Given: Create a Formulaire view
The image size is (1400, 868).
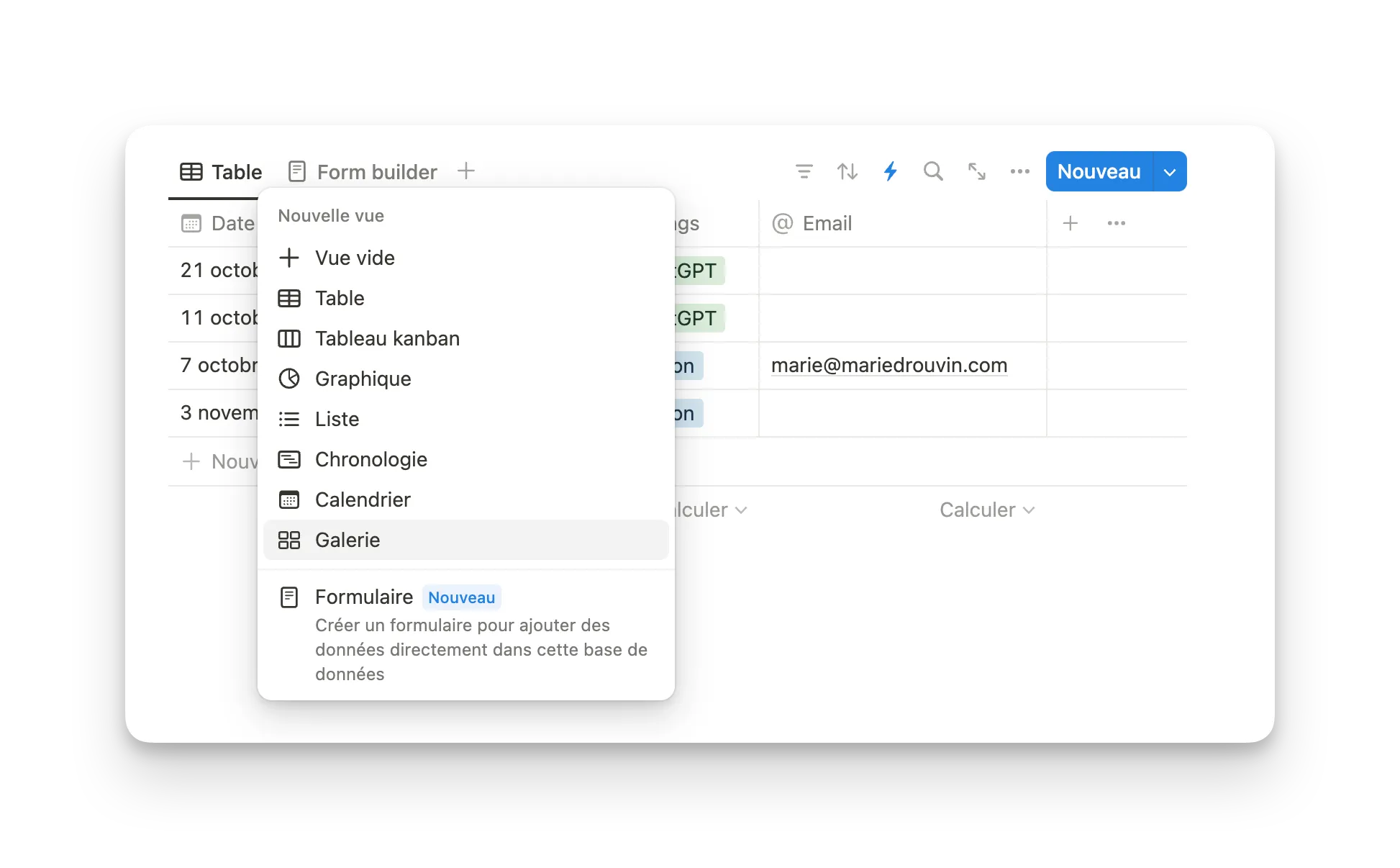Looking at the screenshot, I should (364, 597).
